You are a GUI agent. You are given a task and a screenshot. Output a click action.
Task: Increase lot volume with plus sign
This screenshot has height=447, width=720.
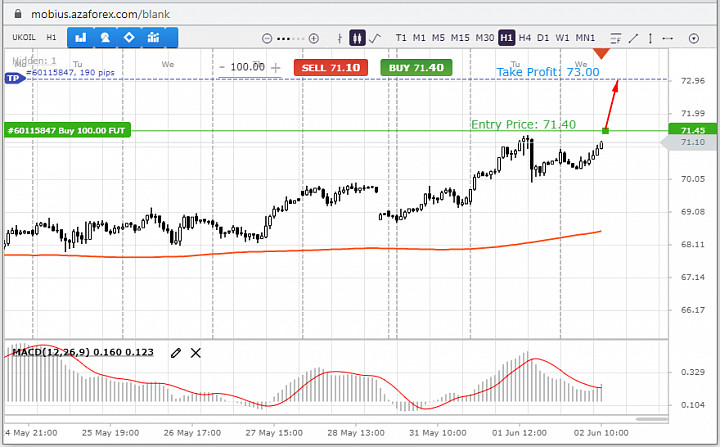(x=276, y=68)
